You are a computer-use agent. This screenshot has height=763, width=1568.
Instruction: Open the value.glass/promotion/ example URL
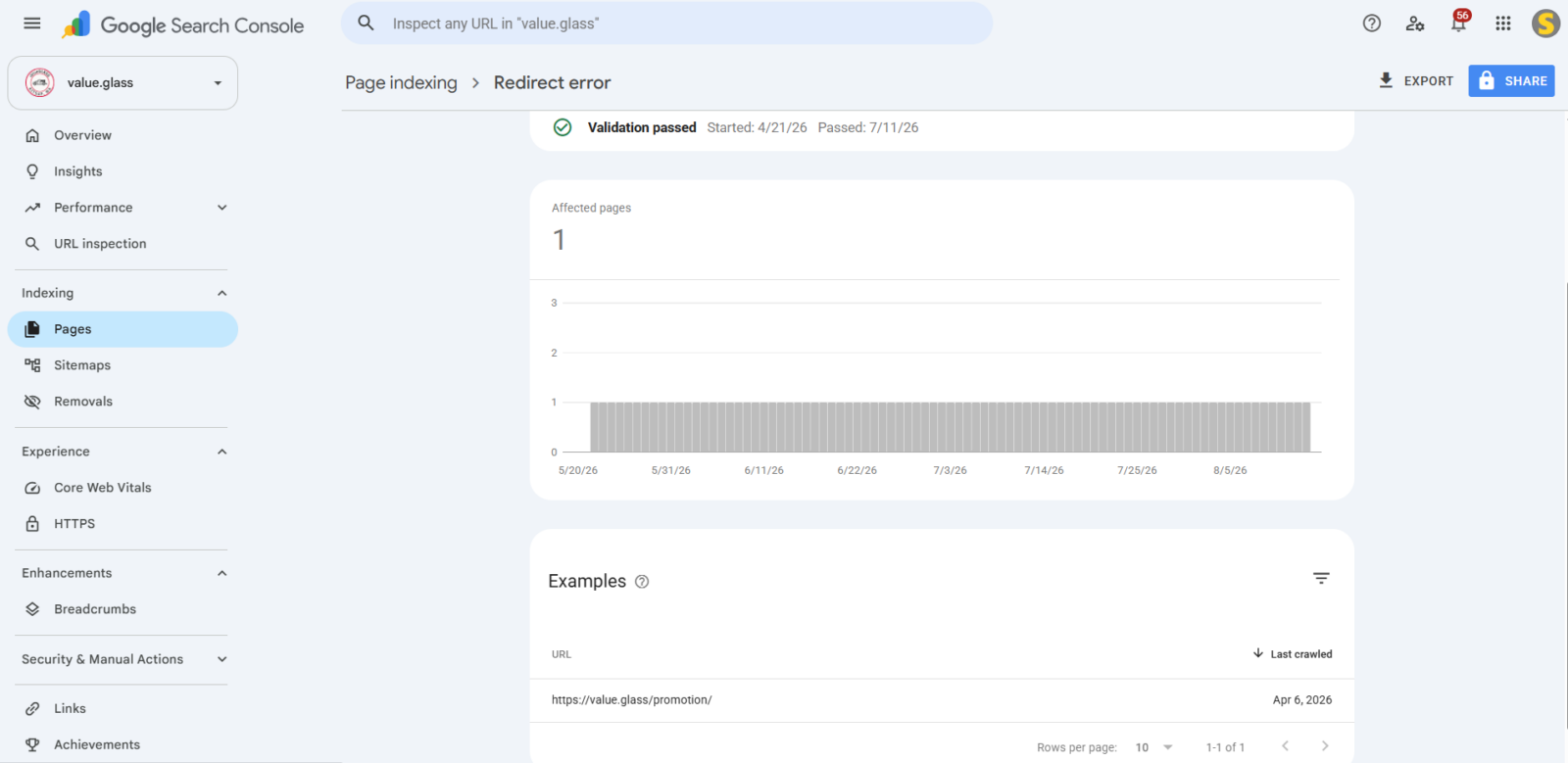(x=632, y=700)
